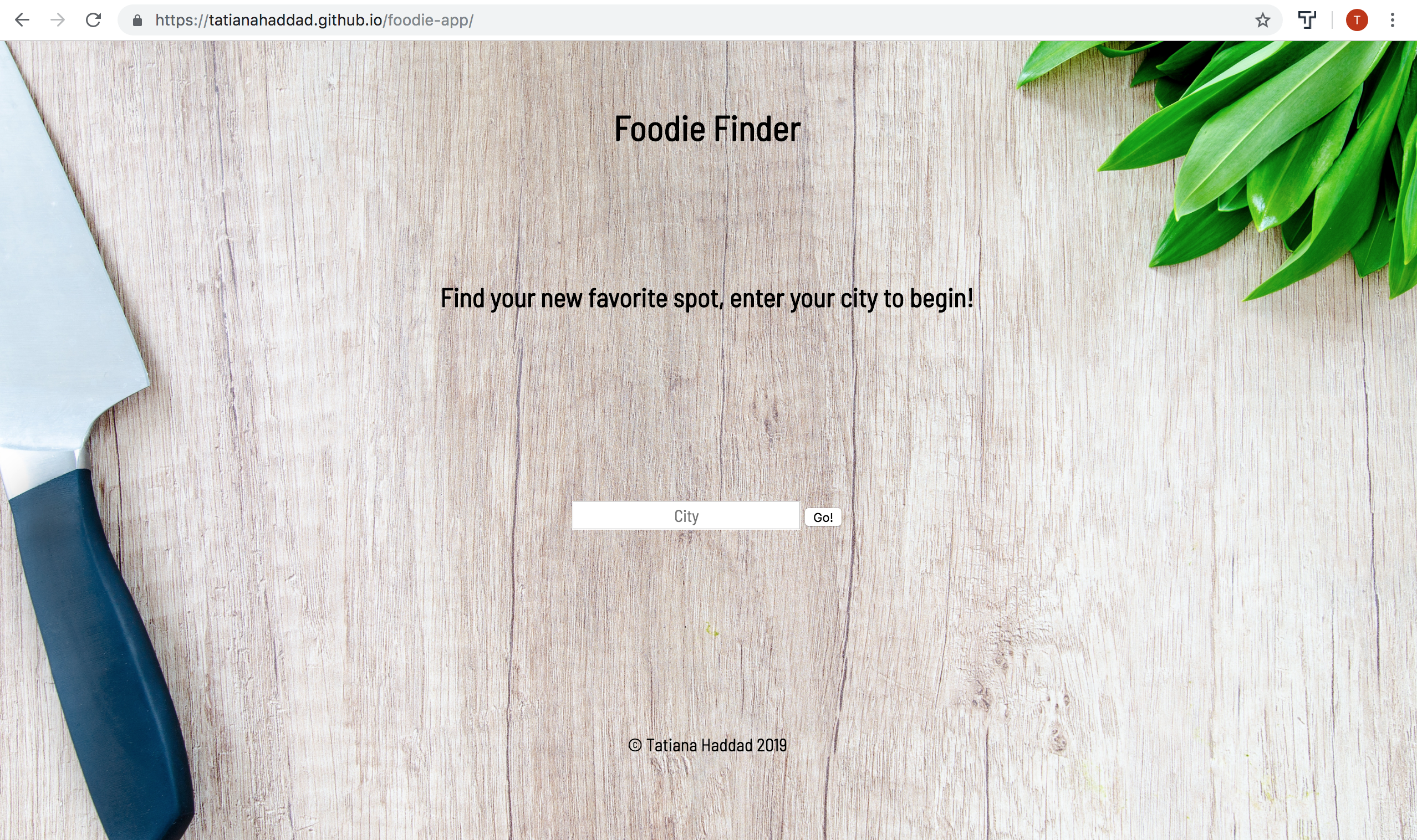
Task: Click the copyright link at footer
Action: [x=707, y=744]
